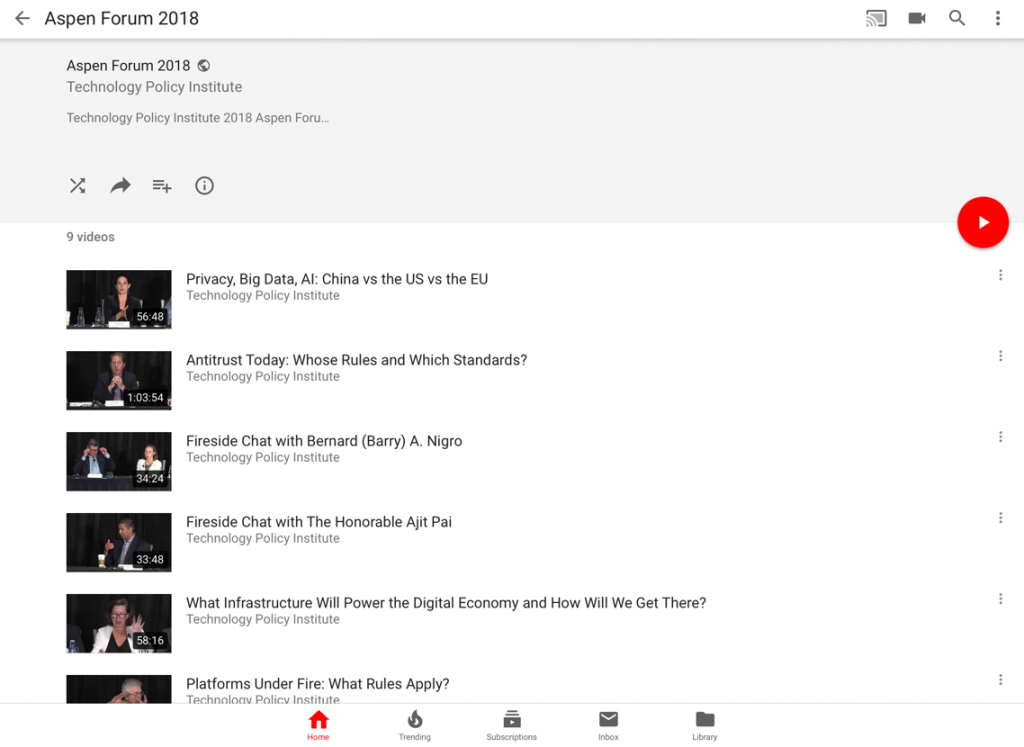Share the playlist using arrow icon
The image size is (1024, 747).
coord(120,185)
